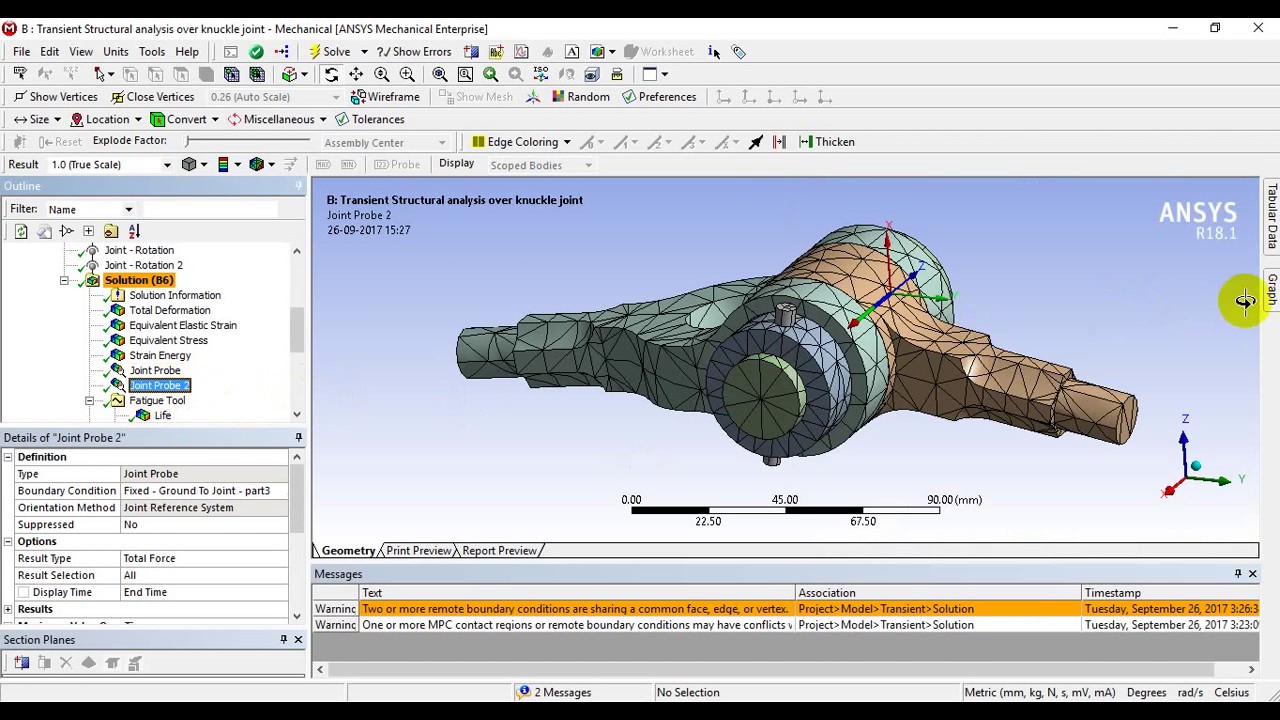This screenshot has width=1280, height=720.
Task: Switch to the Report Preview tab
Action: 500,551
